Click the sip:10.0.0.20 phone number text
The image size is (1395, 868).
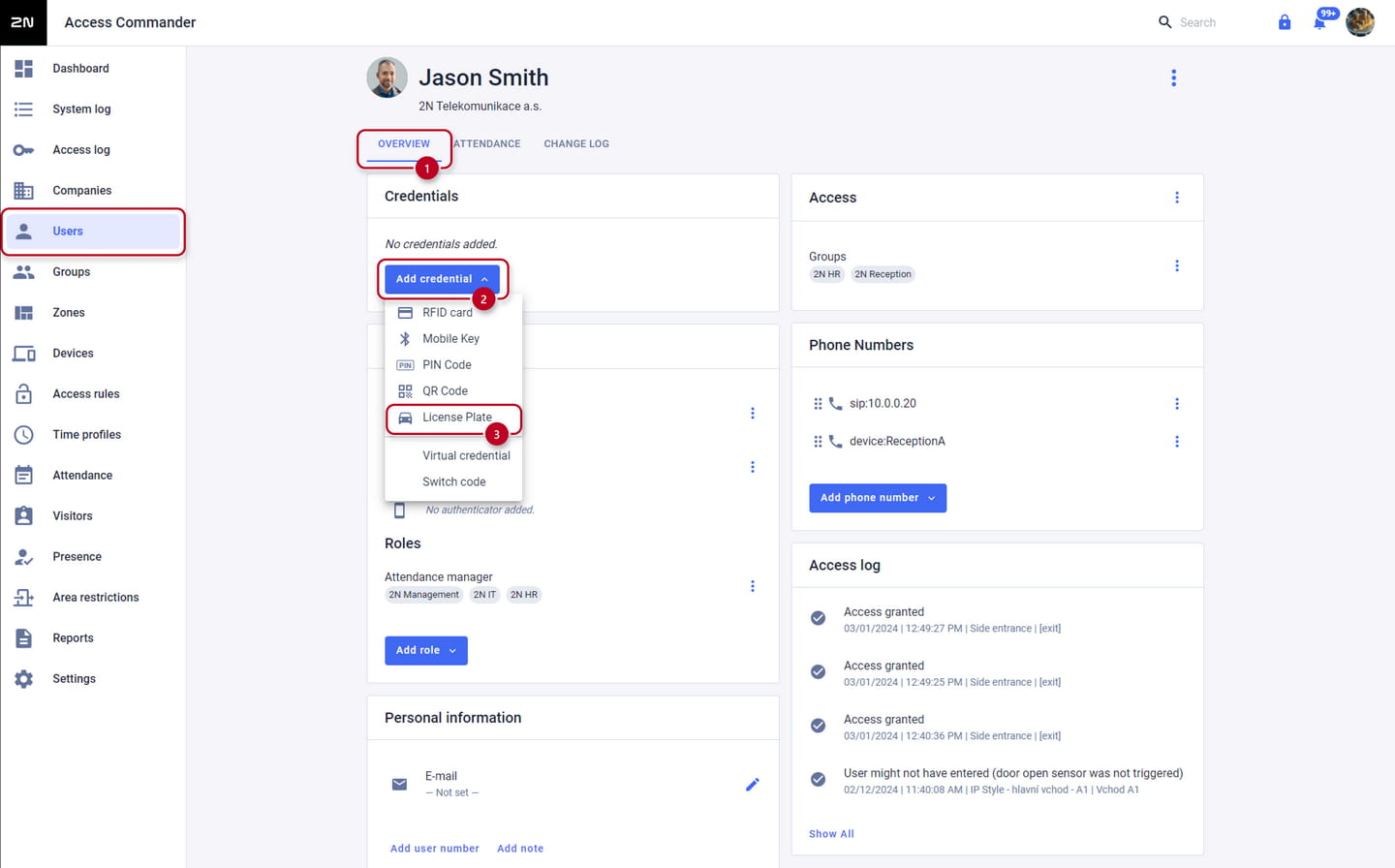point(883,404)
